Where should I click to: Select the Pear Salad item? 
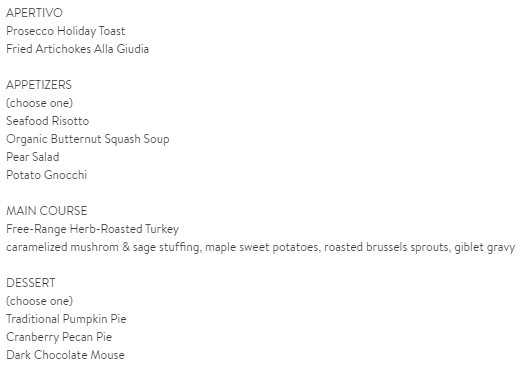pos(33,157)
